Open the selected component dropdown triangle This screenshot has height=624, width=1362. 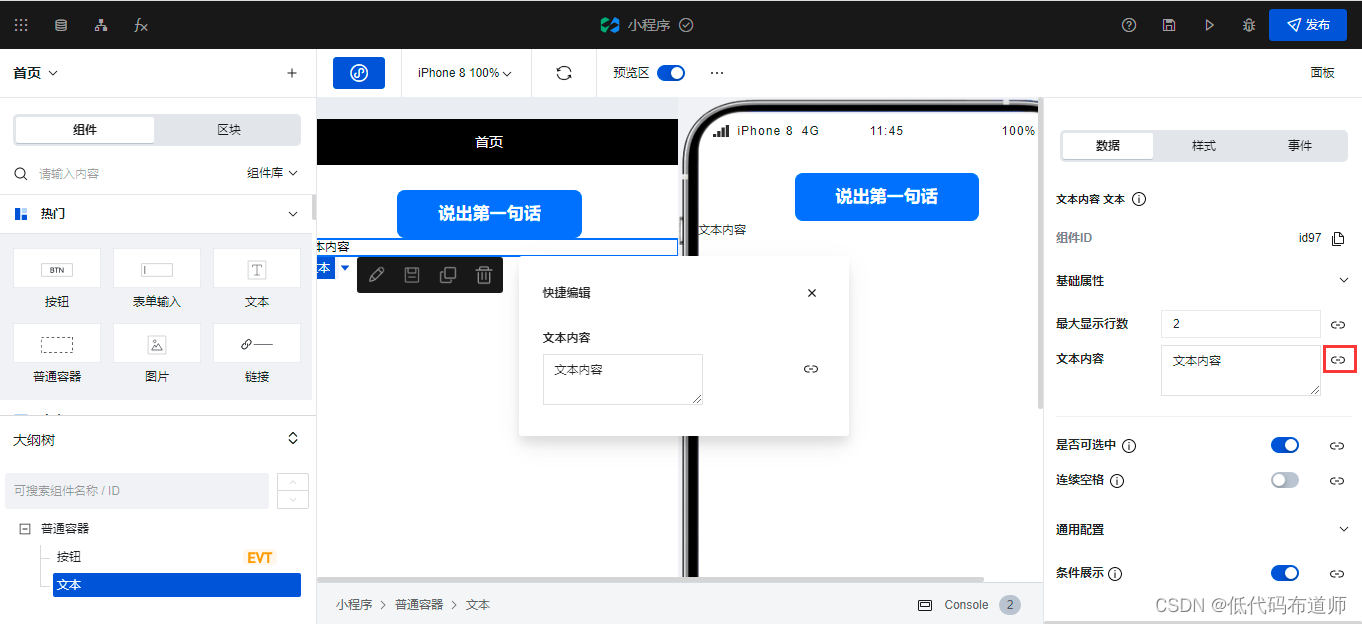pyautogui.click(x=345, y=267)
